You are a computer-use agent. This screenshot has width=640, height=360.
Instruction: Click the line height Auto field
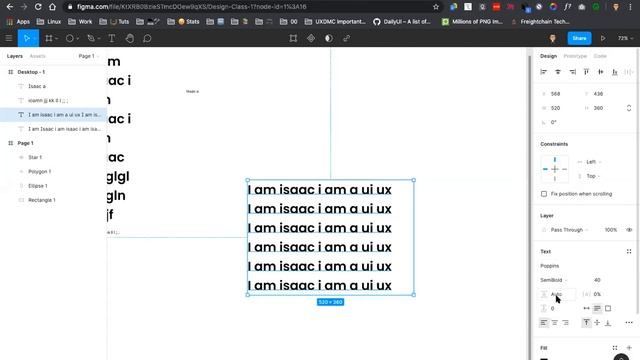coord(557,294)
